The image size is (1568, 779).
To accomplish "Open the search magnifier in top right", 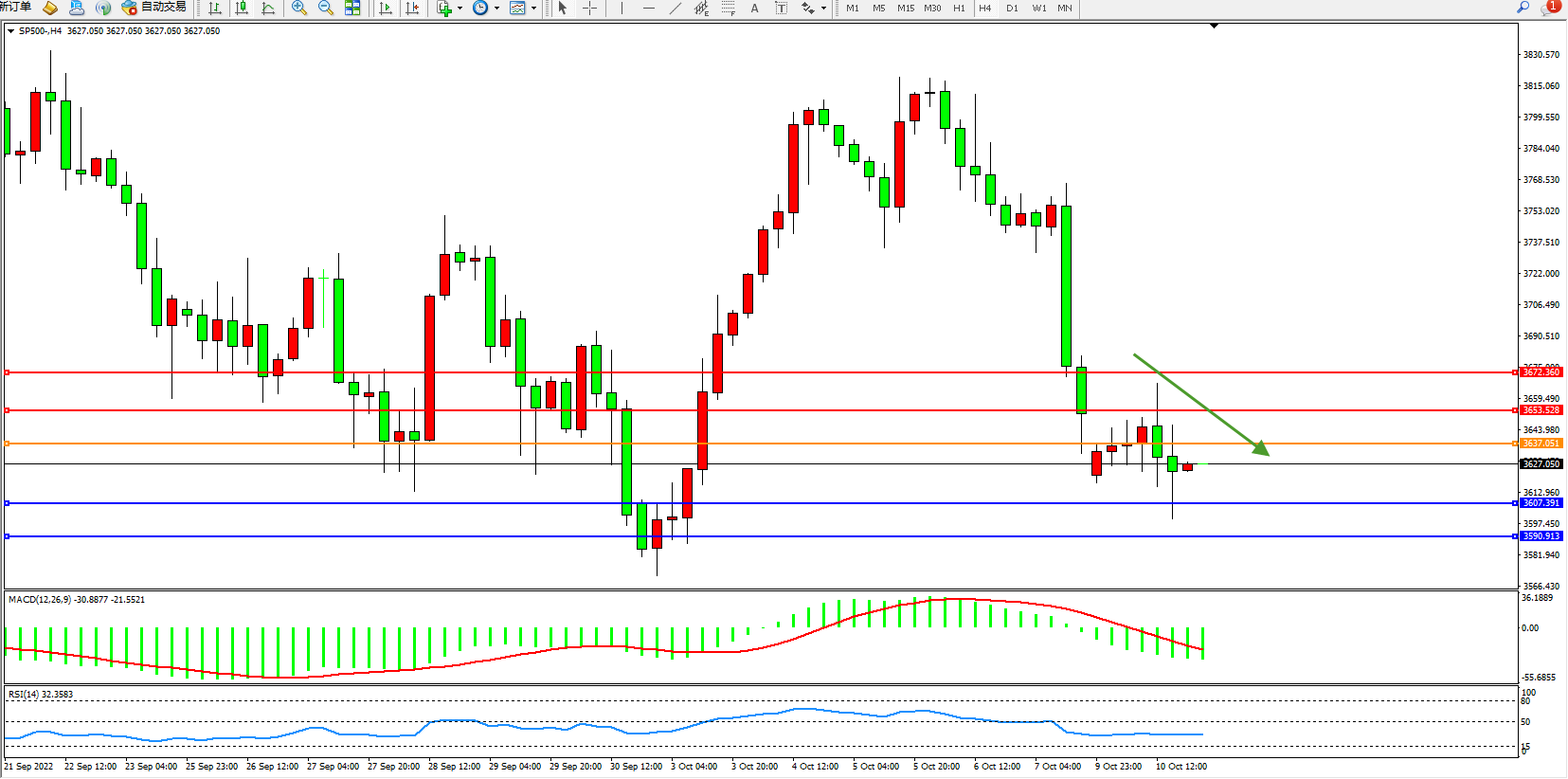I will click(1523, 8).
